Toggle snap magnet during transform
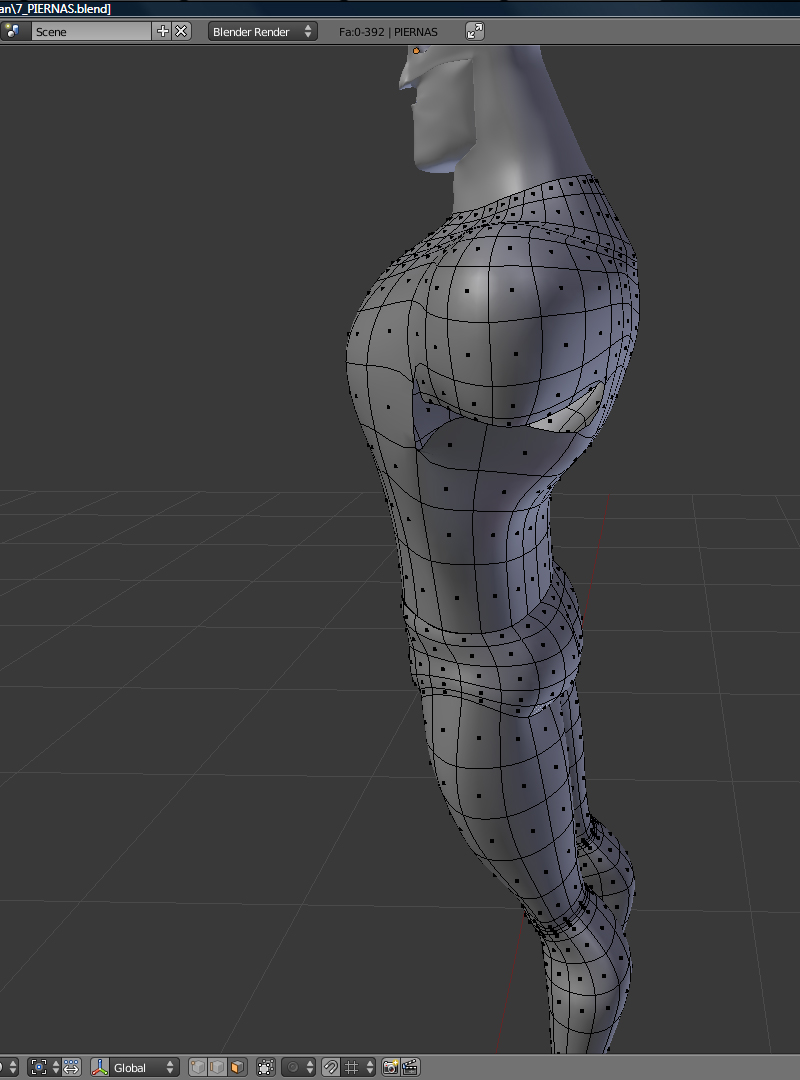Screen dimensions: 800x1080 tap(331, 1068)
